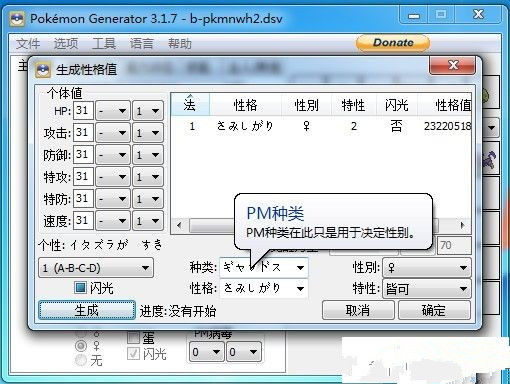Click the 生成 button

(87, 310)
